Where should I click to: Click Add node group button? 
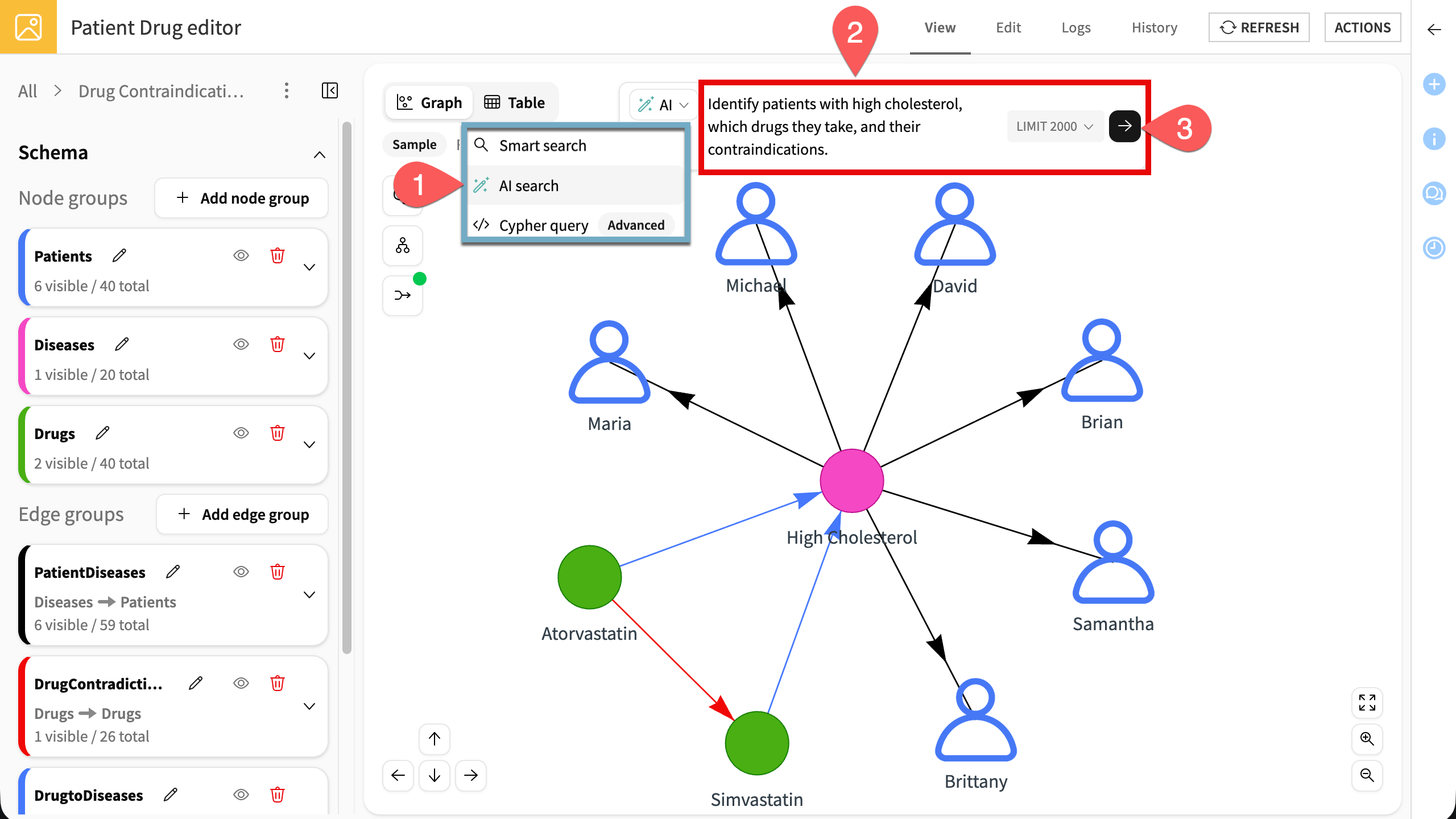(242, 198)
